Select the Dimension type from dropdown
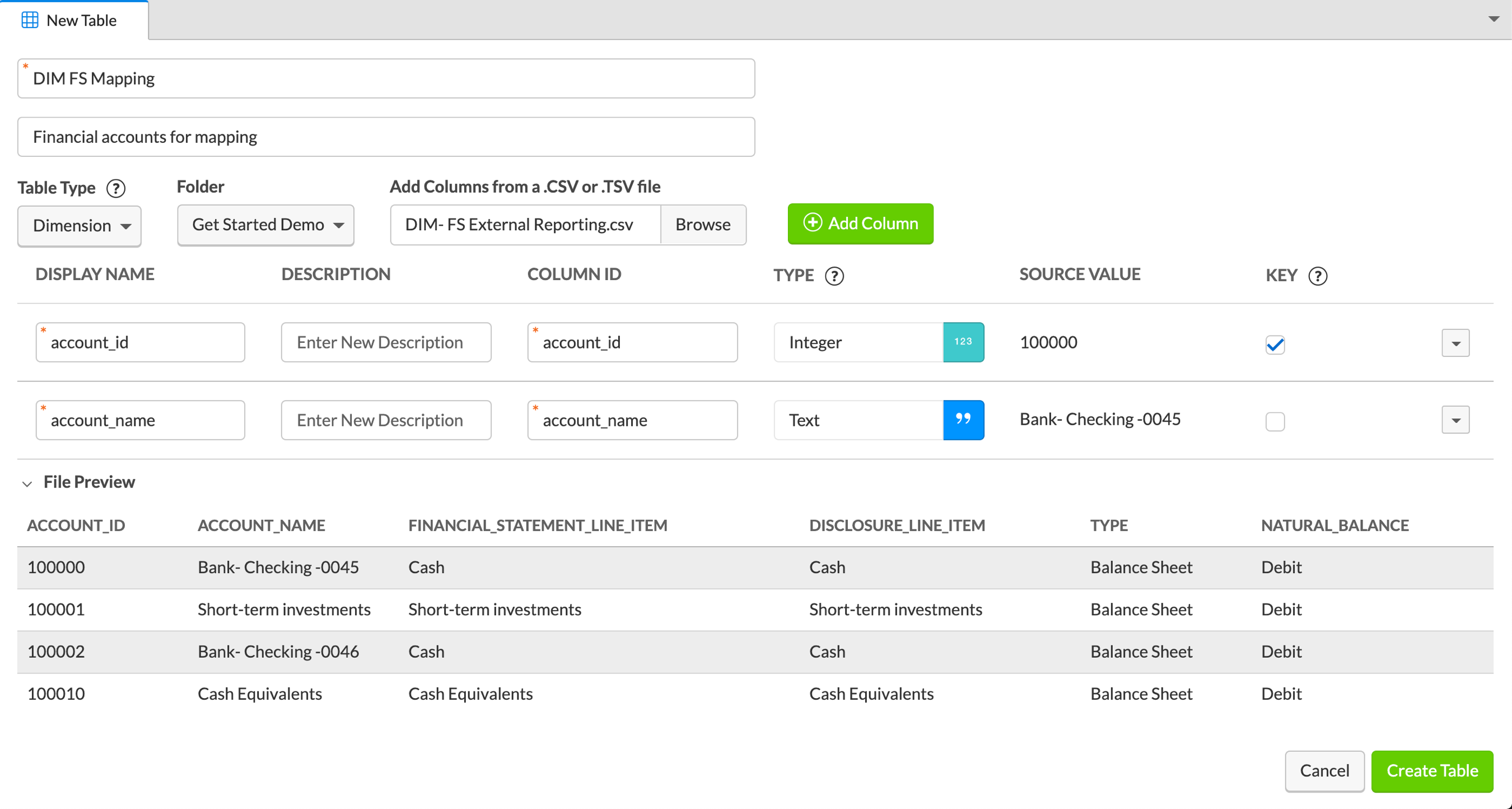This screenshot has height=809, width=1512. [81, 224]
